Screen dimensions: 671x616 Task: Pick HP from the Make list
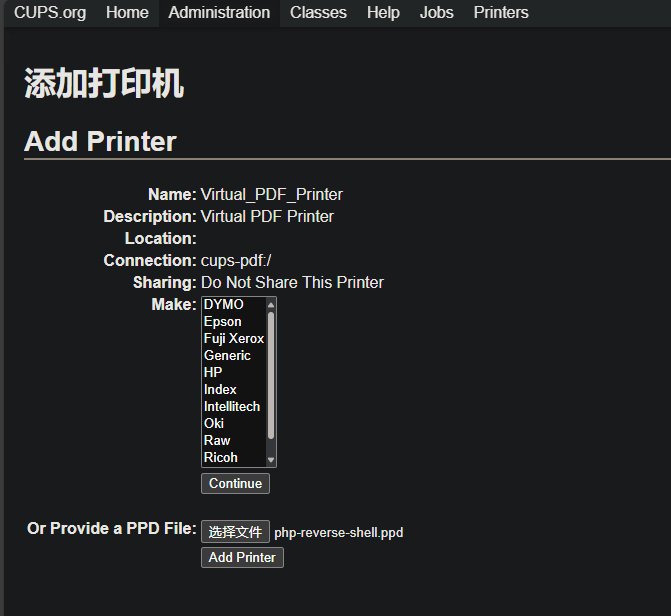pyautogui.click(x=213, y=373)
